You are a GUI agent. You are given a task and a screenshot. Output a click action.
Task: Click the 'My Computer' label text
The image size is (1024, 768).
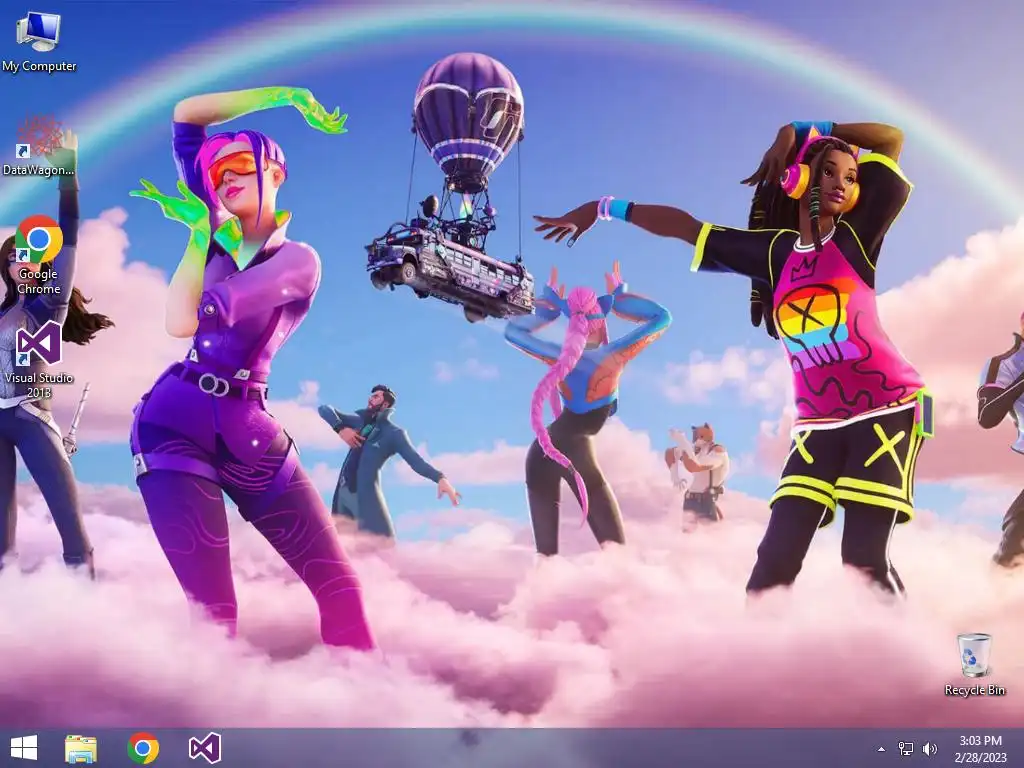point(39,66)
